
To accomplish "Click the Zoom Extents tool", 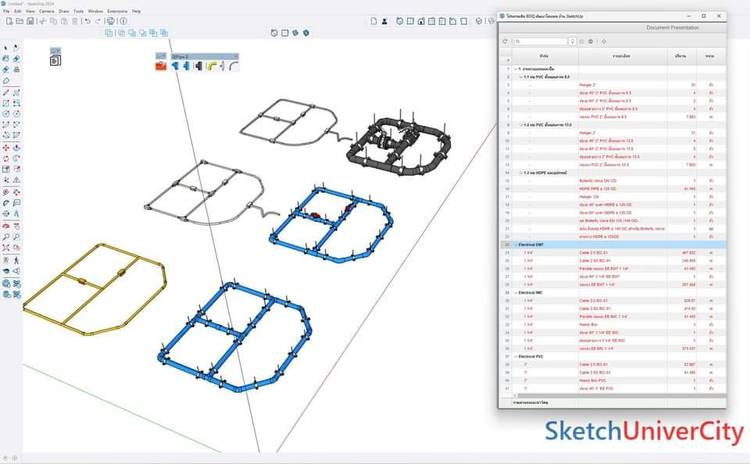I will pyautogui.click(x=6, y=247).
